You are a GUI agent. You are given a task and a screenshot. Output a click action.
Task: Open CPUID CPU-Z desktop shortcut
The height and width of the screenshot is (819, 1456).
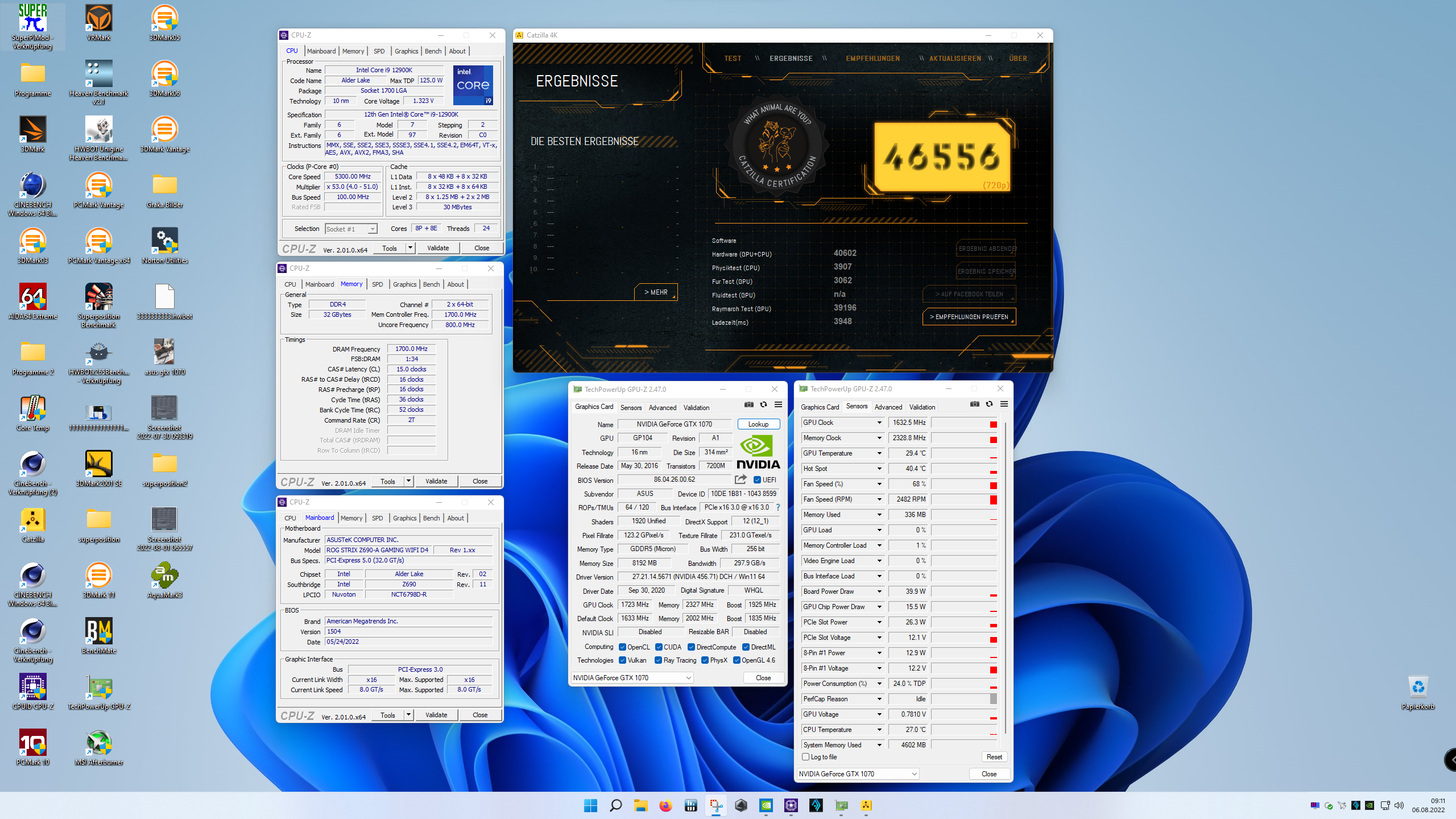[32, 692]
